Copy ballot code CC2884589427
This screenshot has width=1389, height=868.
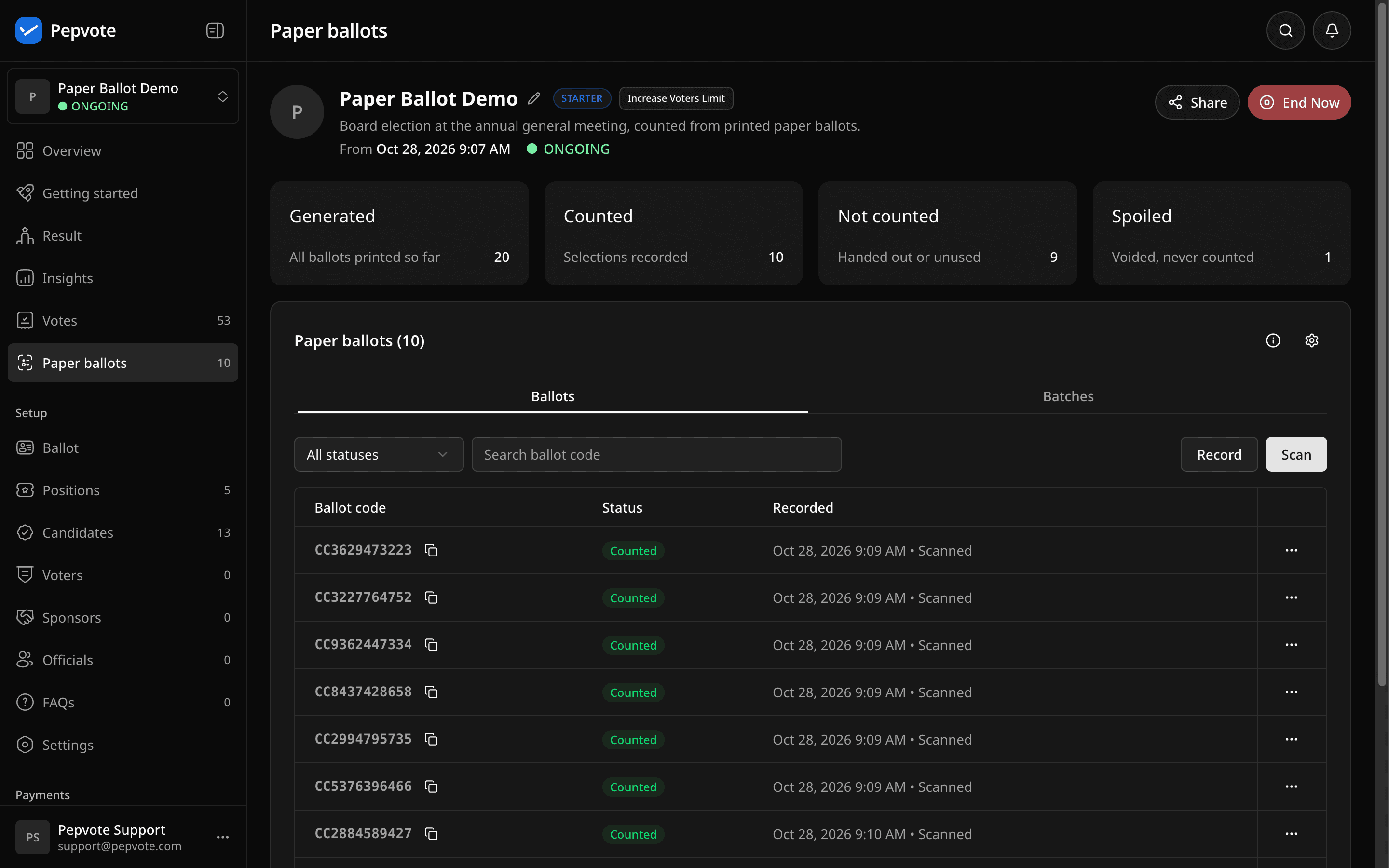click(x=431, y=834)
